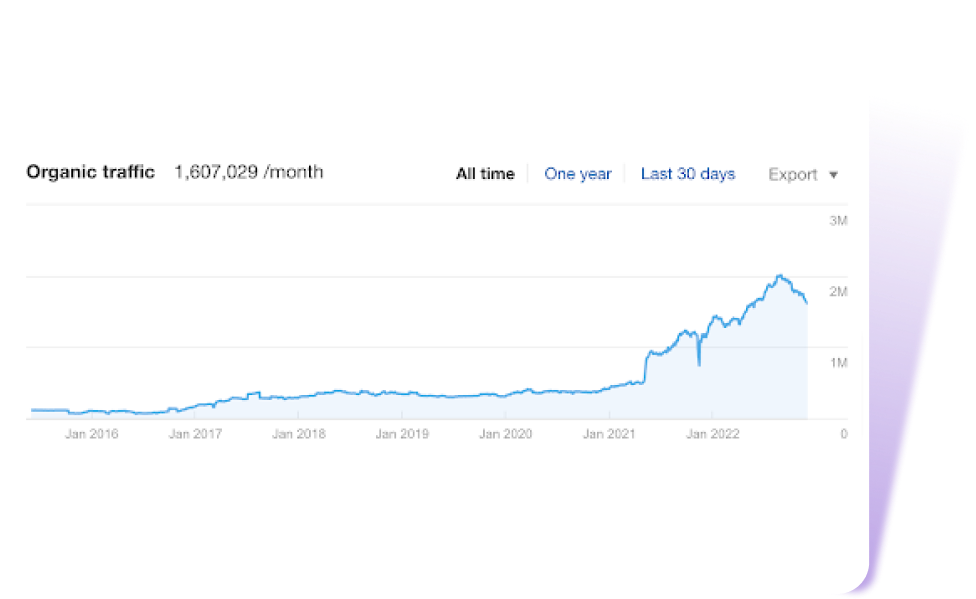This screenshot has width=976, height=599.
Task: Select the All time range tab
Action: tap(485, 174)
